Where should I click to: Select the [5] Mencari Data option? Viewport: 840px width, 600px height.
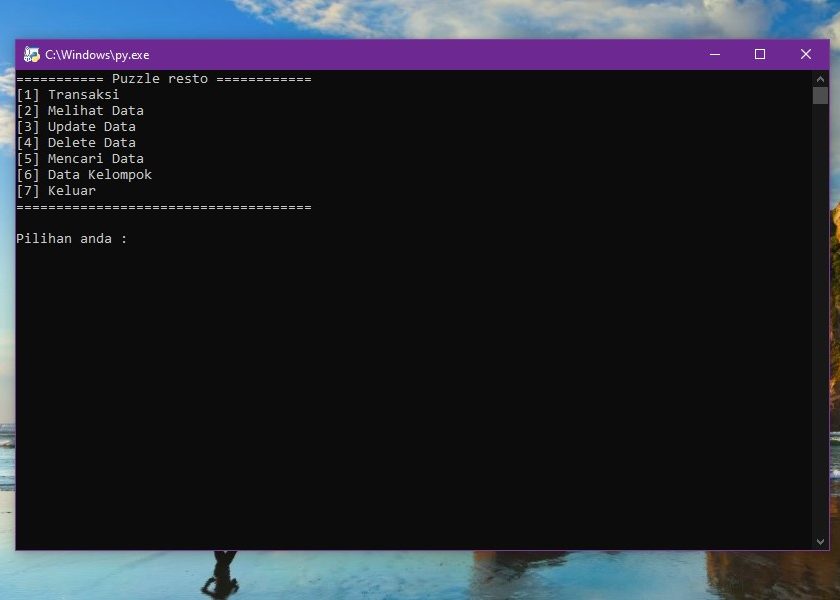(x=80, y=158)
